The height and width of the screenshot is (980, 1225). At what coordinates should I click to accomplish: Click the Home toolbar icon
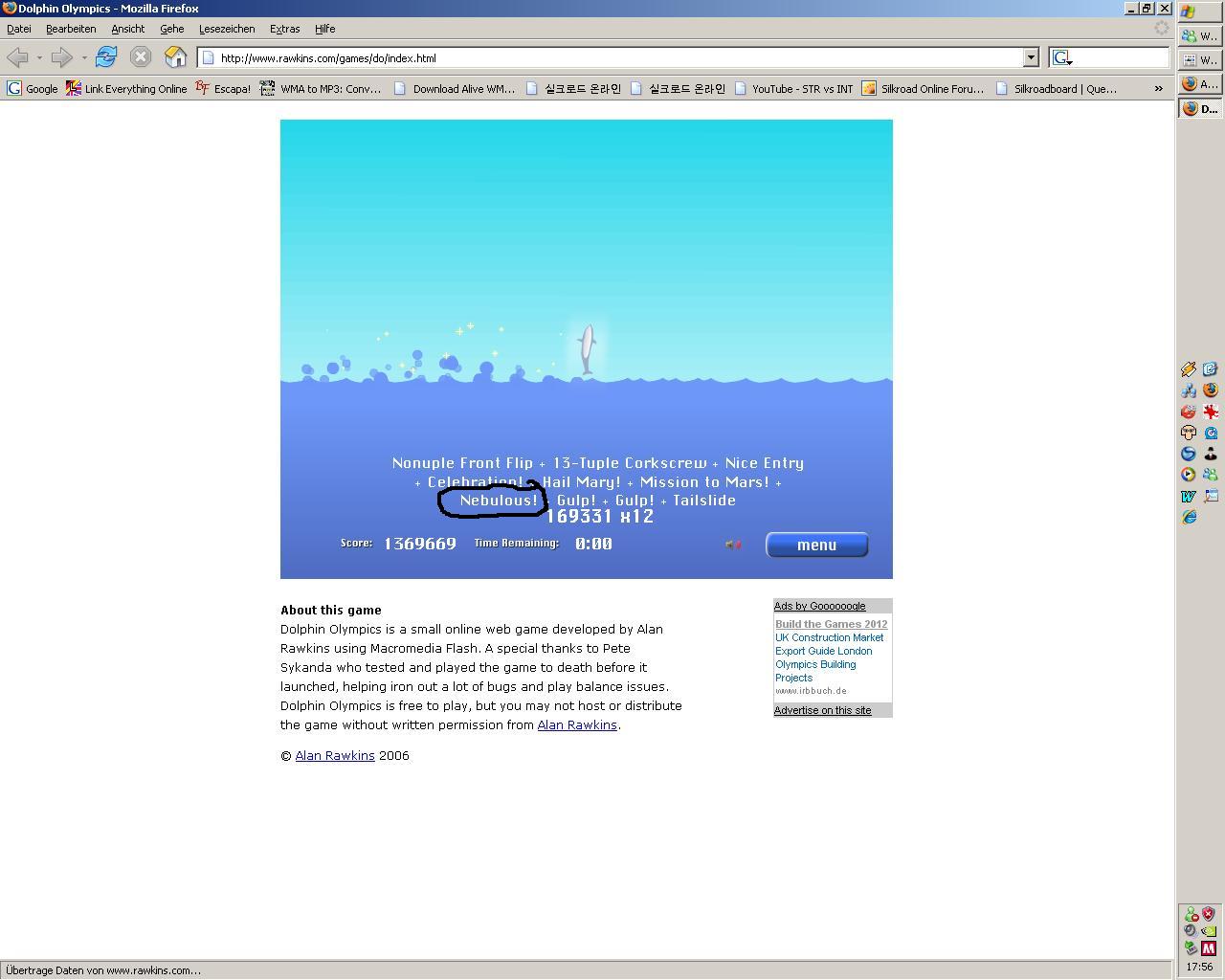(175, 57)
